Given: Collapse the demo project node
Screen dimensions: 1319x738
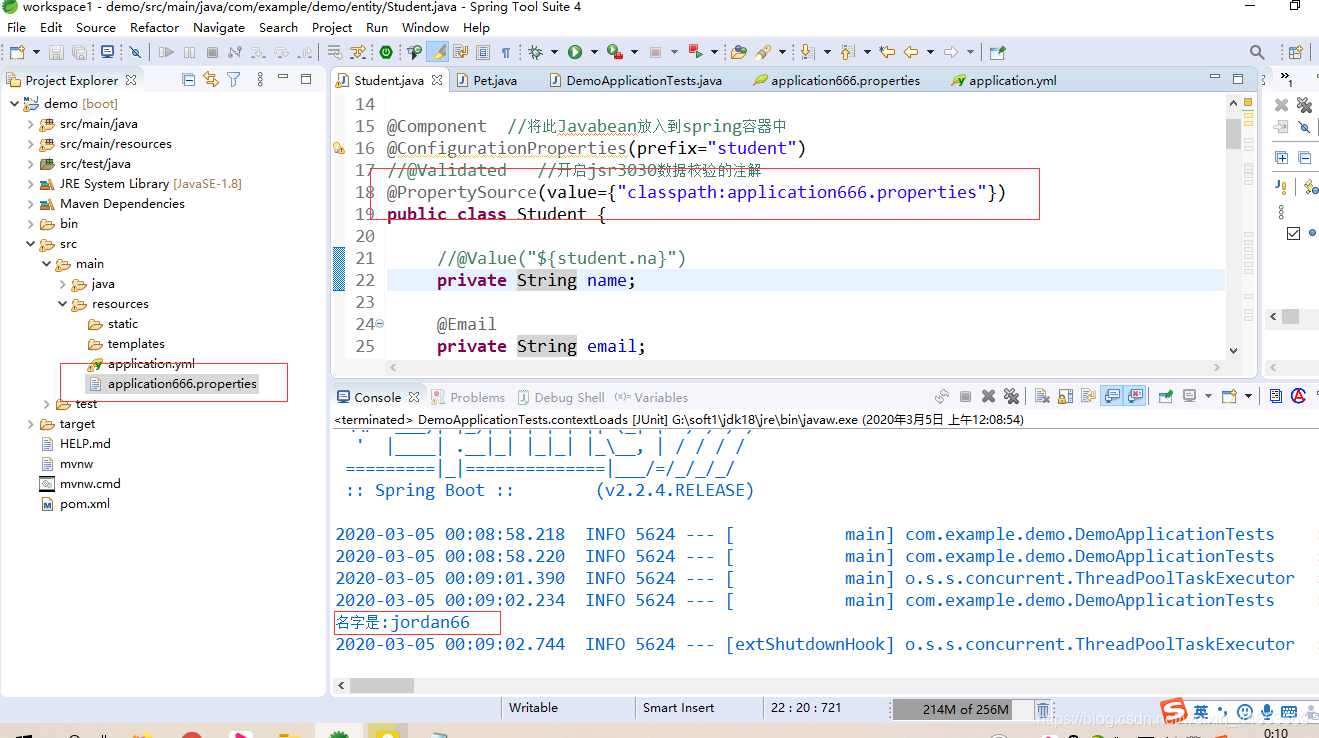Looking at the screenshot, I should pos(14,103).
